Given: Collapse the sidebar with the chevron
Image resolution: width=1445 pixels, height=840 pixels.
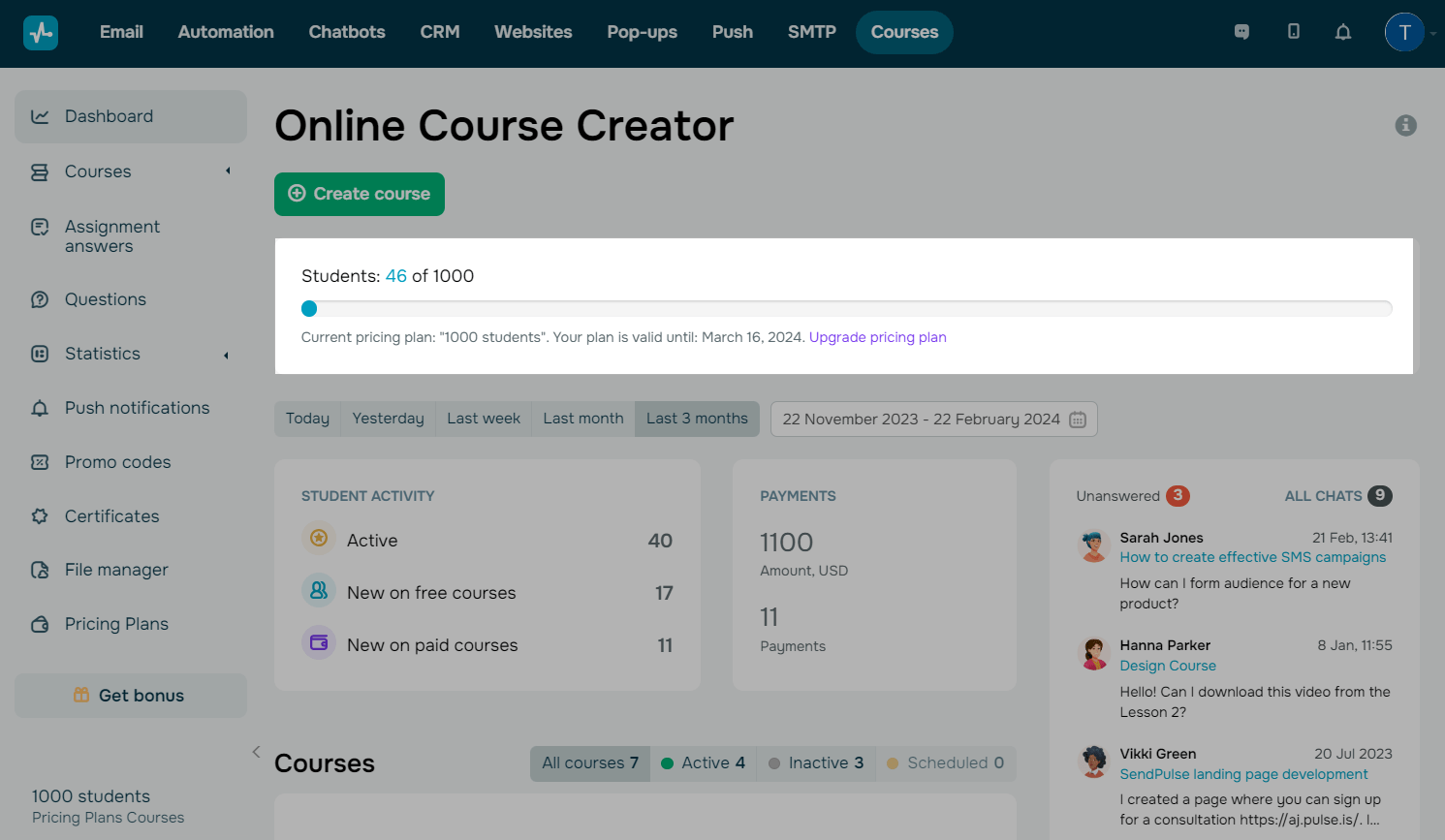Looking at the screenshot, I should coord(256,752).
